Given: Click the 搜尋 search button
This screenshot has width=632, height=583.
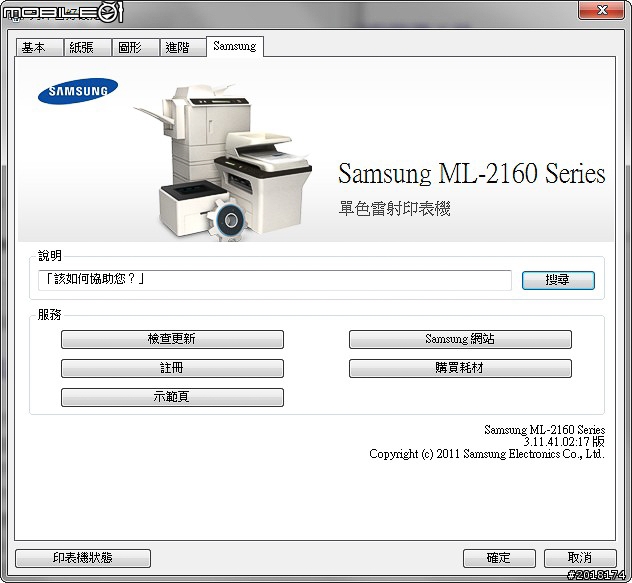Looking at the screenshot, I should pyautogui.click(x=558, y=280).
